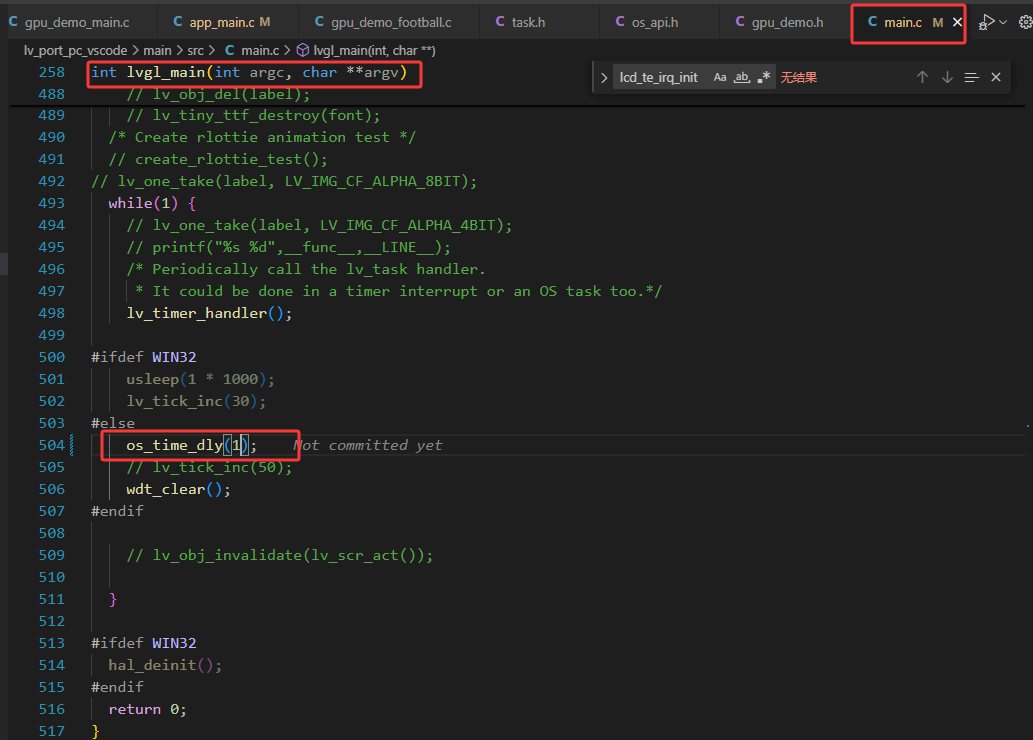Screen dimensions: 1033x740
Task: Select the 'src' breadcrumb segment
Action: (195, 51)
